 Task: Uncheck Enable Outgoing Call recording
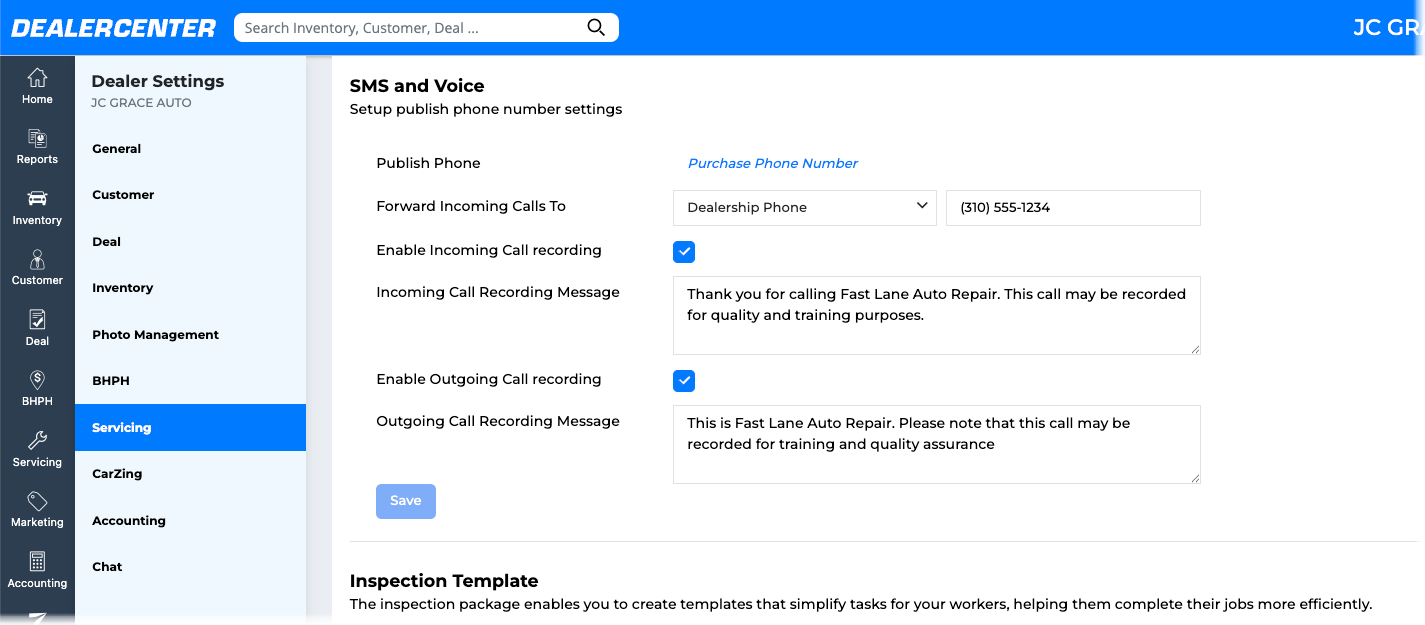(684, 381)
